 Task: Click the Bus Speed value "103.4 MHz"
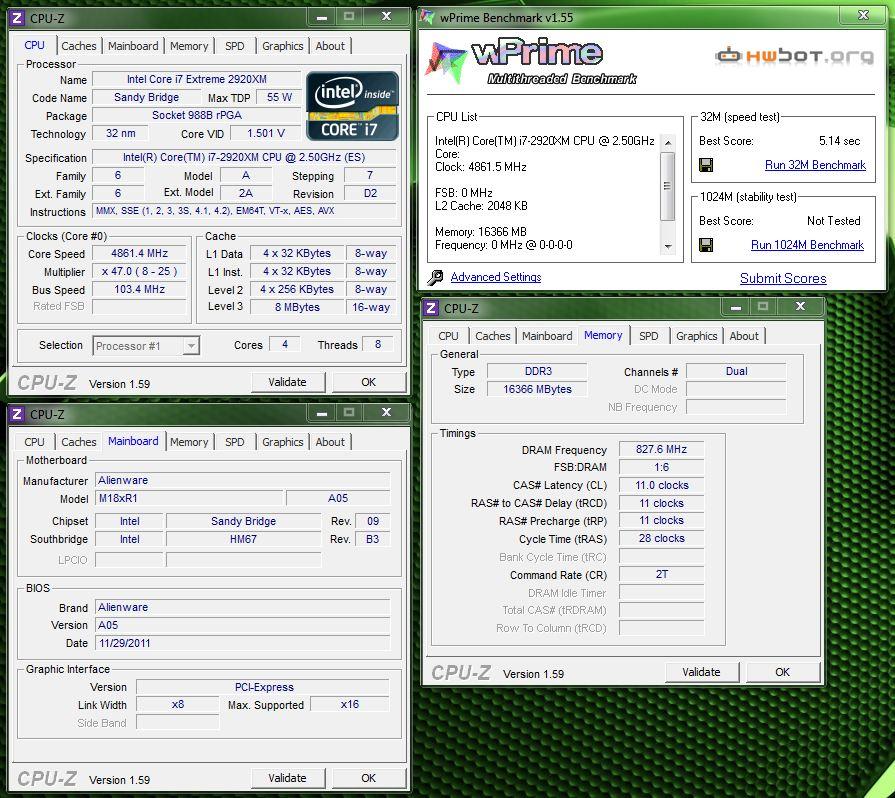click(139, 289)
